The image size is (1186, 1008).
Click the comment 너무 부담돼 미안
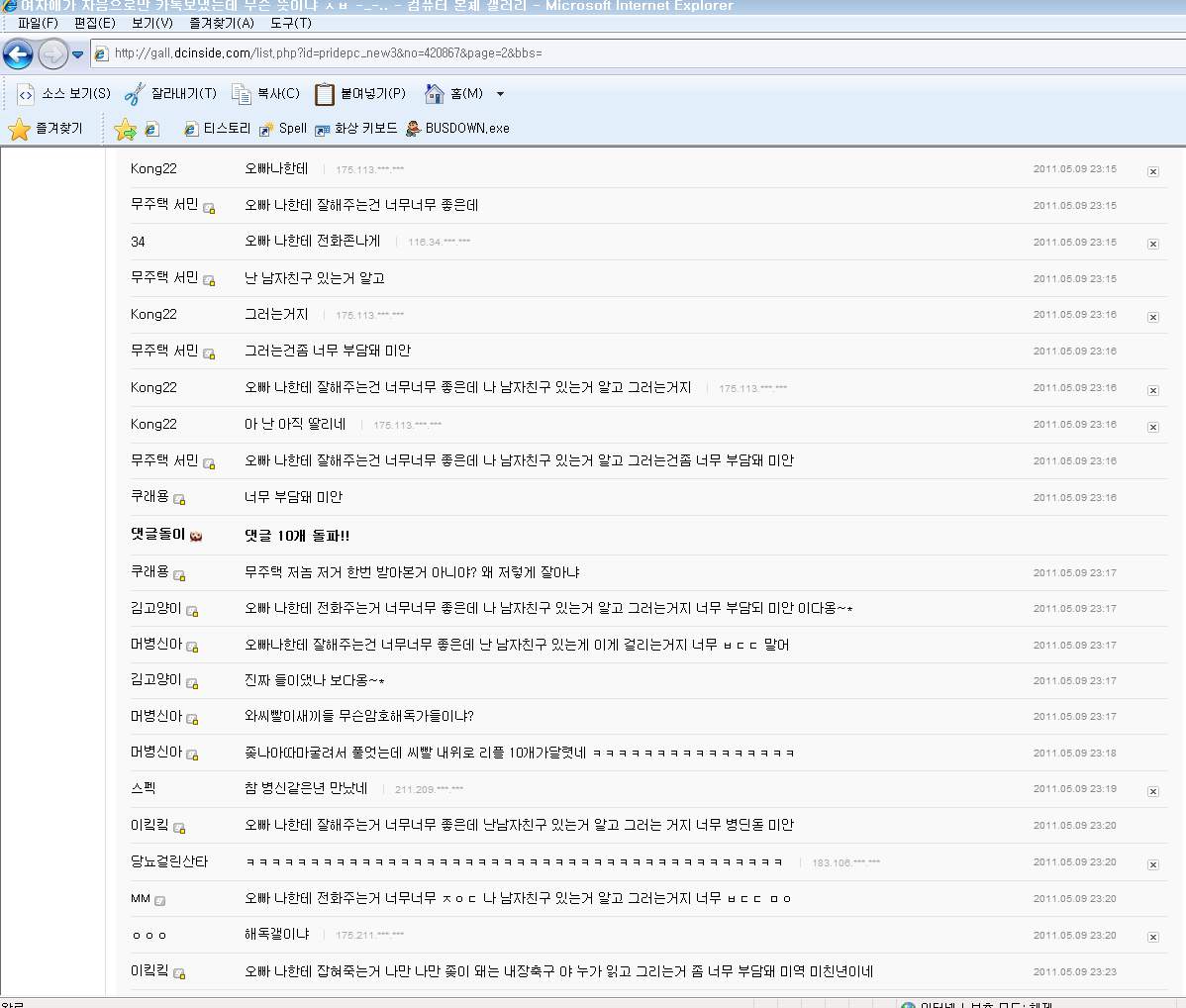[293, 497]
